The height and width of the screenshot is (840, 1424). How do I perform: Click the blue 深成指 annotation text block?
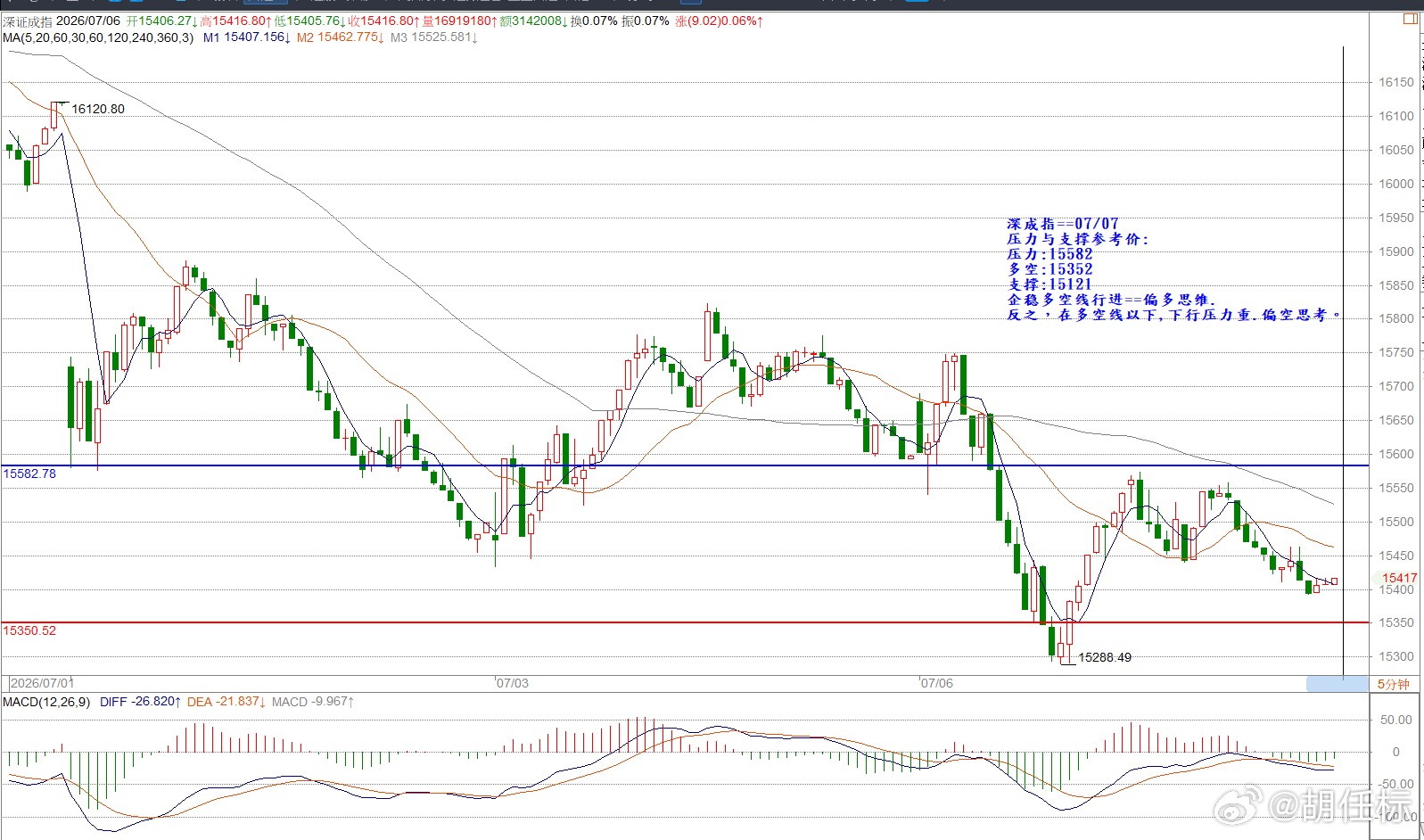point(1173,269)
